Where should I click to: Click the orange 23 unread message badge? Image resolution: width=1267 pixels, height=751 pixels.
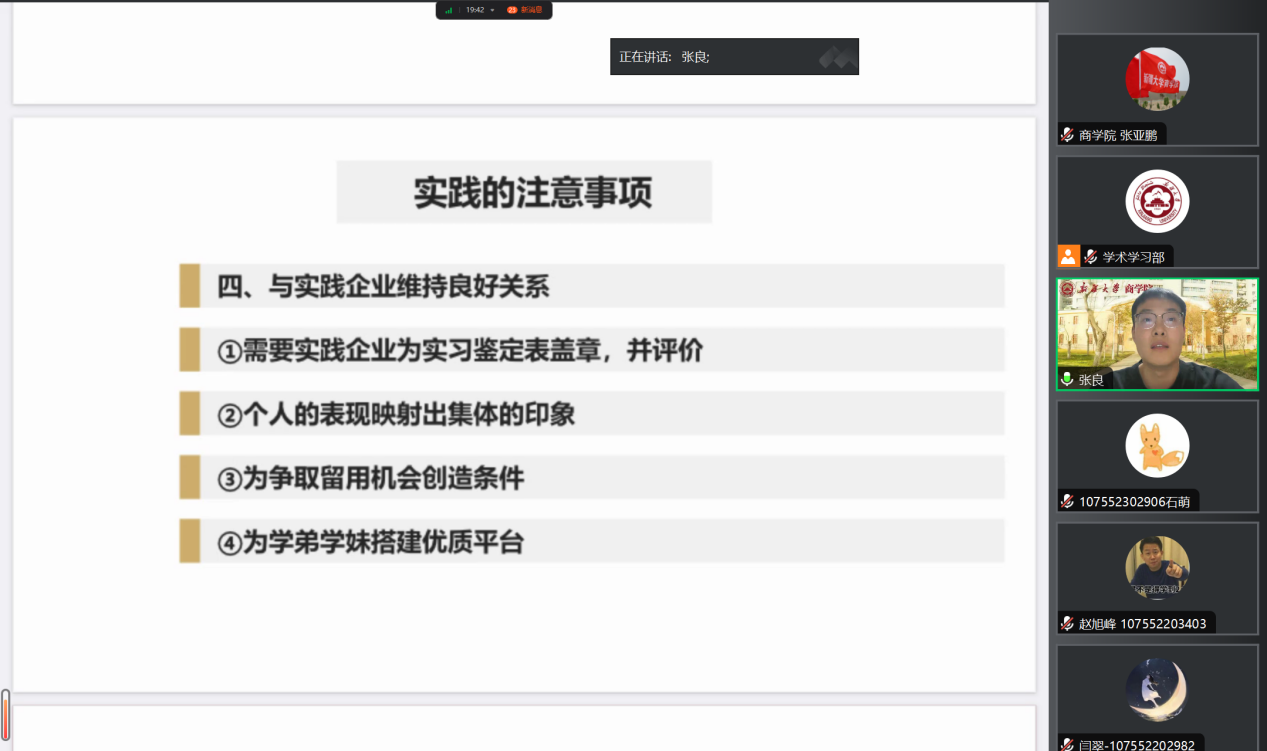pos(512,10)
